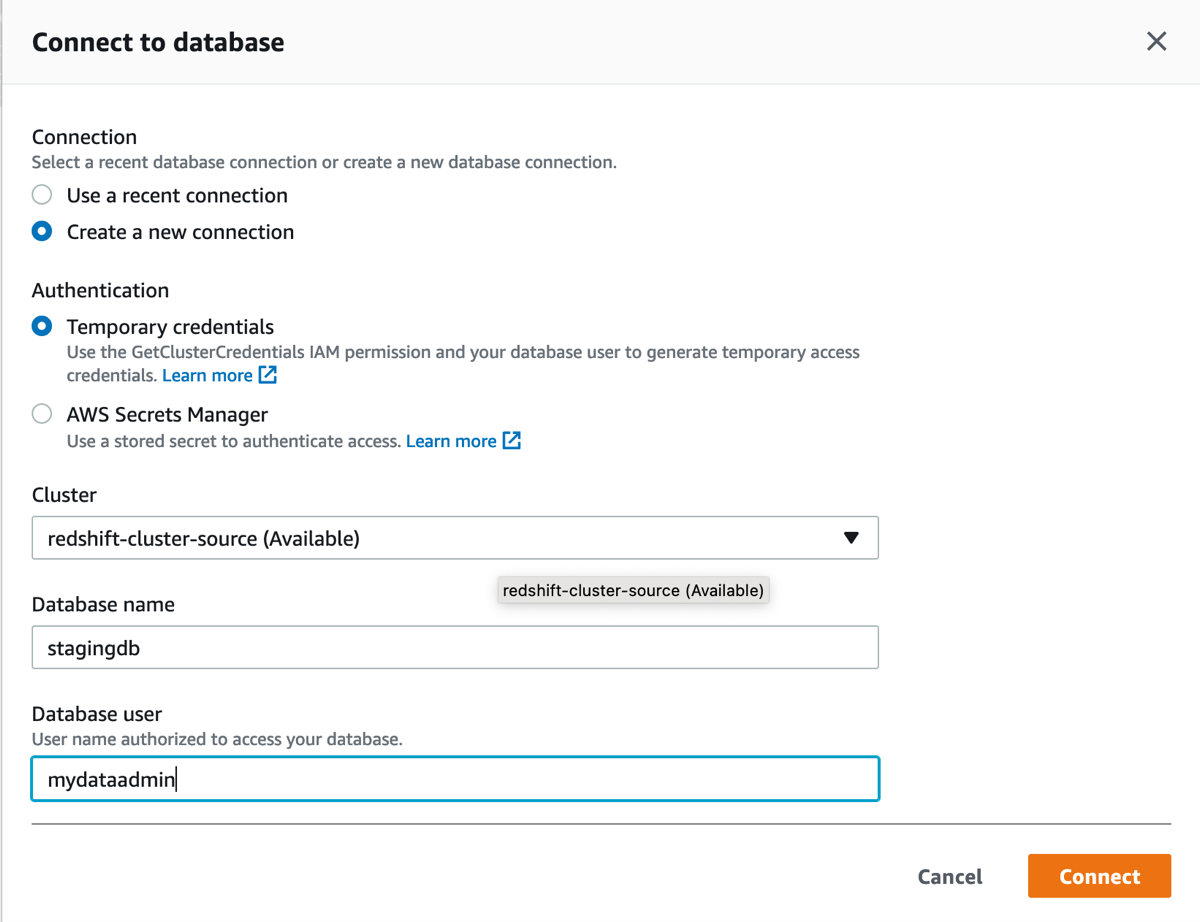Enable AWS Secrets Manager authentication radio
The image size is (1200, 922).
pyautogui.click(x=42, y=414)
